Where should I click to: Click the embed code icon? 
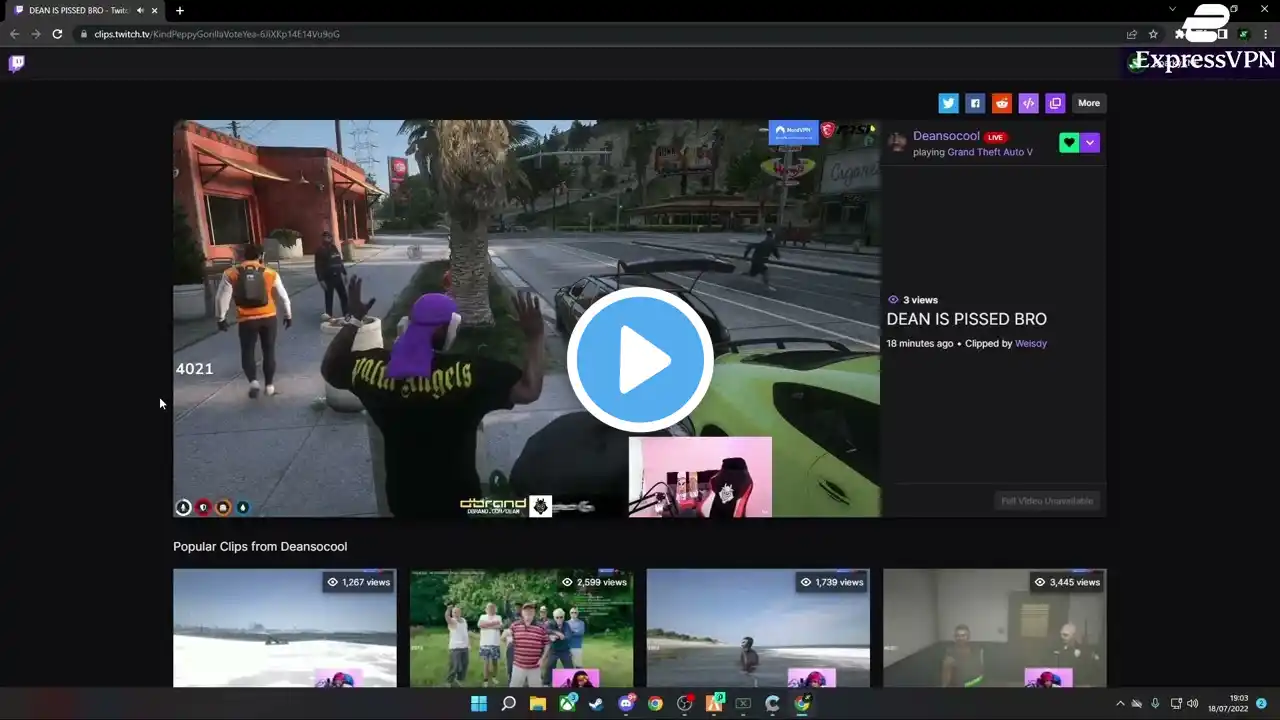(1028, 103)
